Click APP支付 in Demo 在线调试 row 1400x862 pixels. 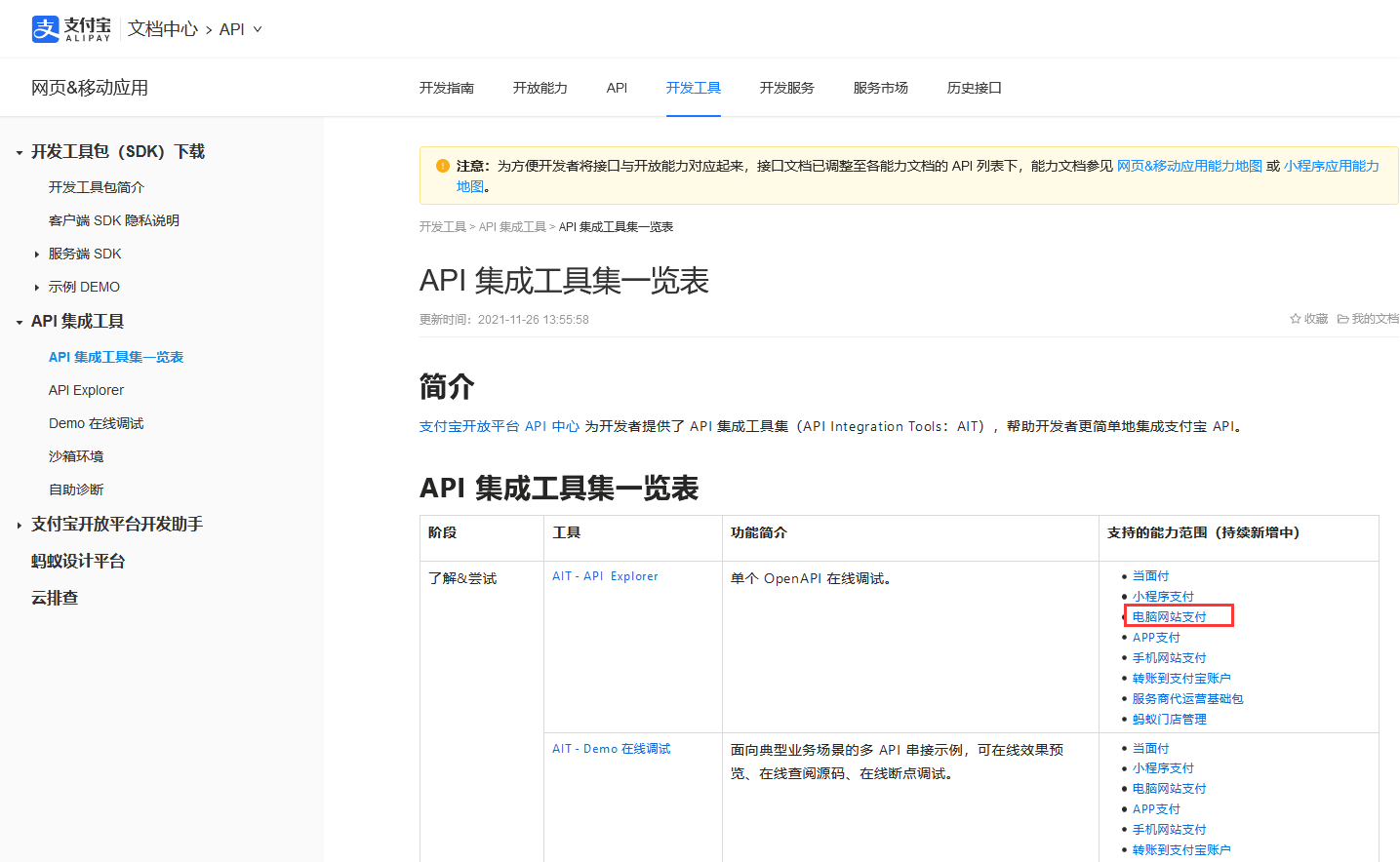coord(1156,809)
